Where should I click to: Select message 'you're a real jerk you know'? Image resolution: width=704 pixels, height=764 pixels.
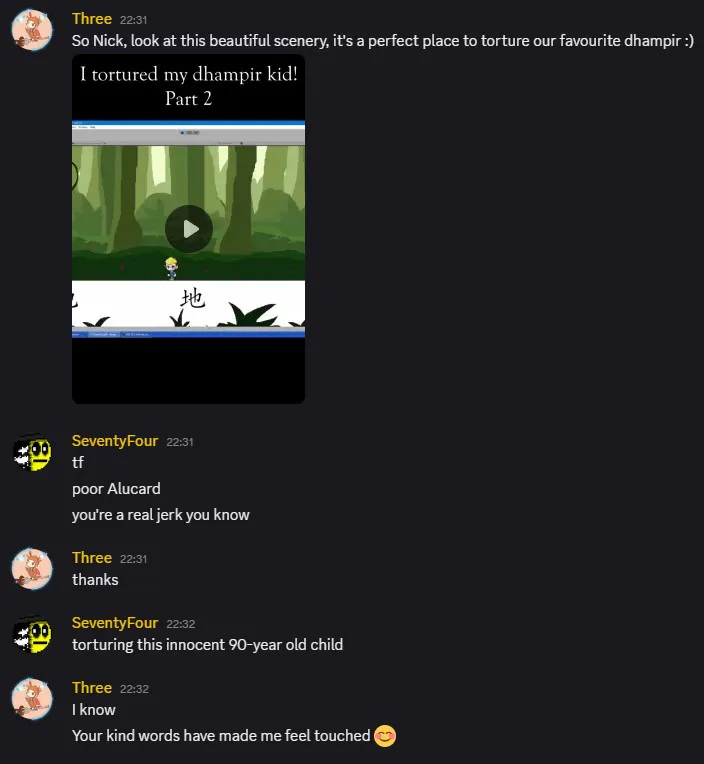[x=161, y=515]
